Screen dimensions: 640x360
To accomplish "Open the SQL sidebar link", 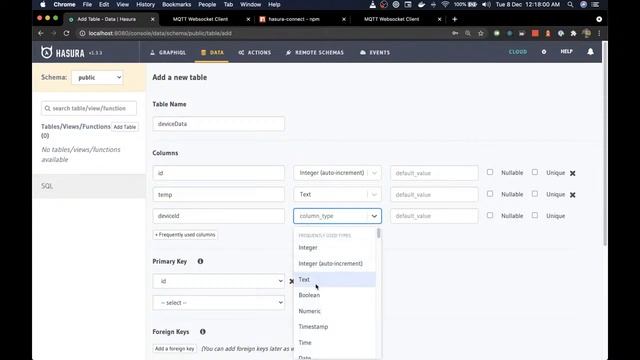I will tap(47, 186).
